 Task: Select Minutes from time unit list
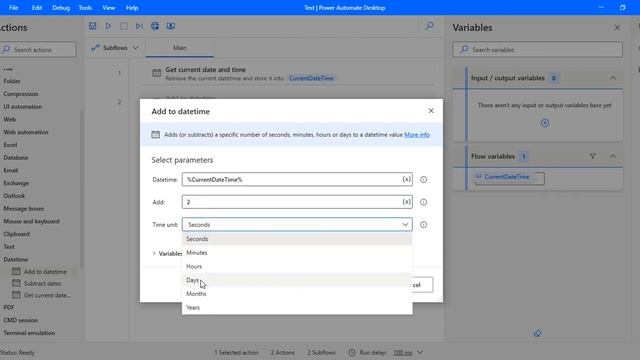(297, 253)
